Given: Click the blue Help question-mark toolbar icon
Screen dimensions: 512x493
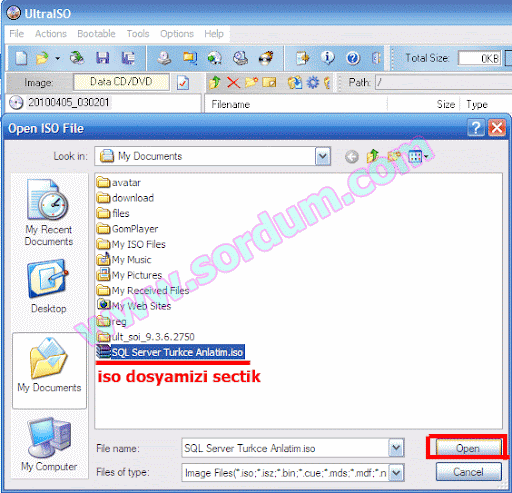Looking at the screenshot, I should coord(353,58).
